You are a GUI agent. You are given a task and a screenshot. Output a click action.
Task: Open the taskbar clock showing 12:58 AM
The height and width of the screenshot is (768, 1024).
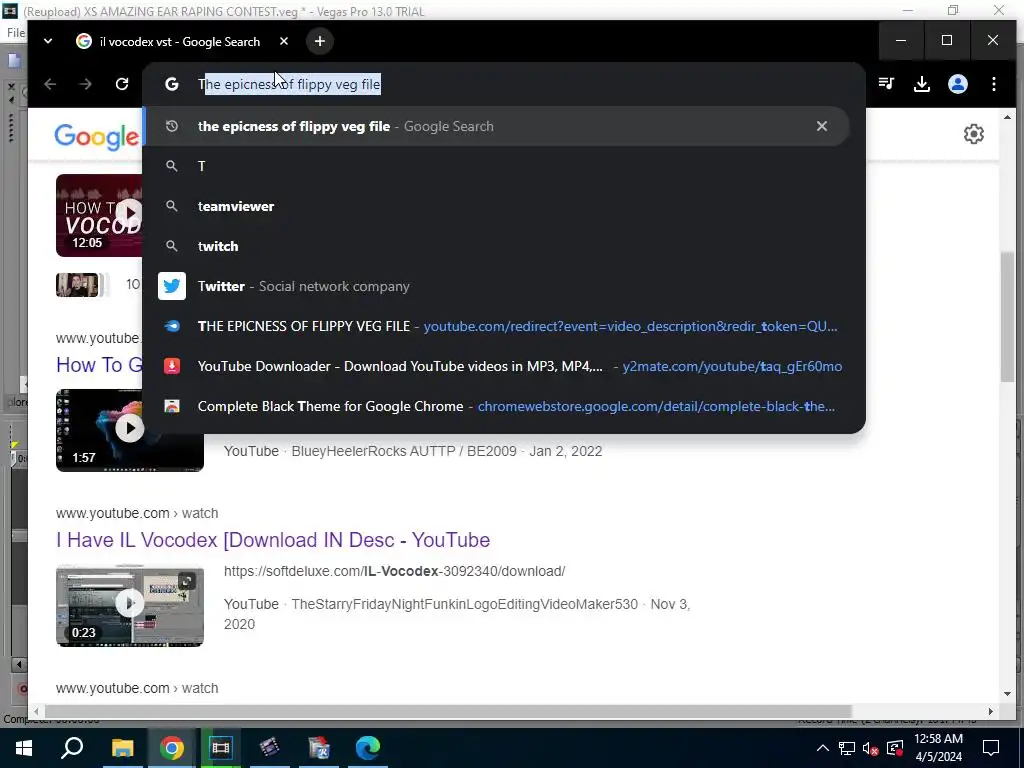(x=938, y=748)
